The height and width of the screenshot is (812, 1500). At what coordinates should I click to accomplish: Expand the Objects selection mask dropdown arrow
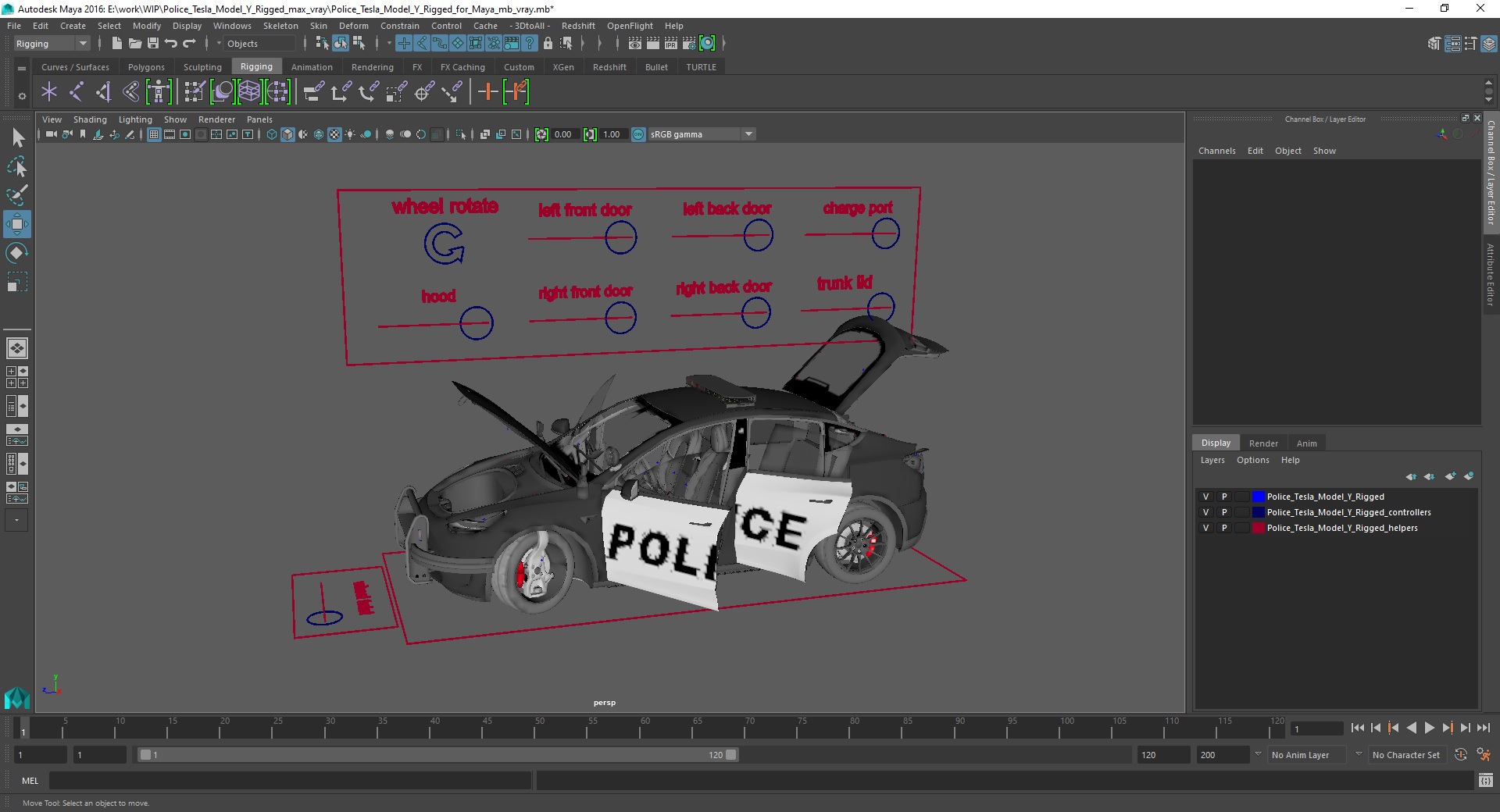point(219,44)
